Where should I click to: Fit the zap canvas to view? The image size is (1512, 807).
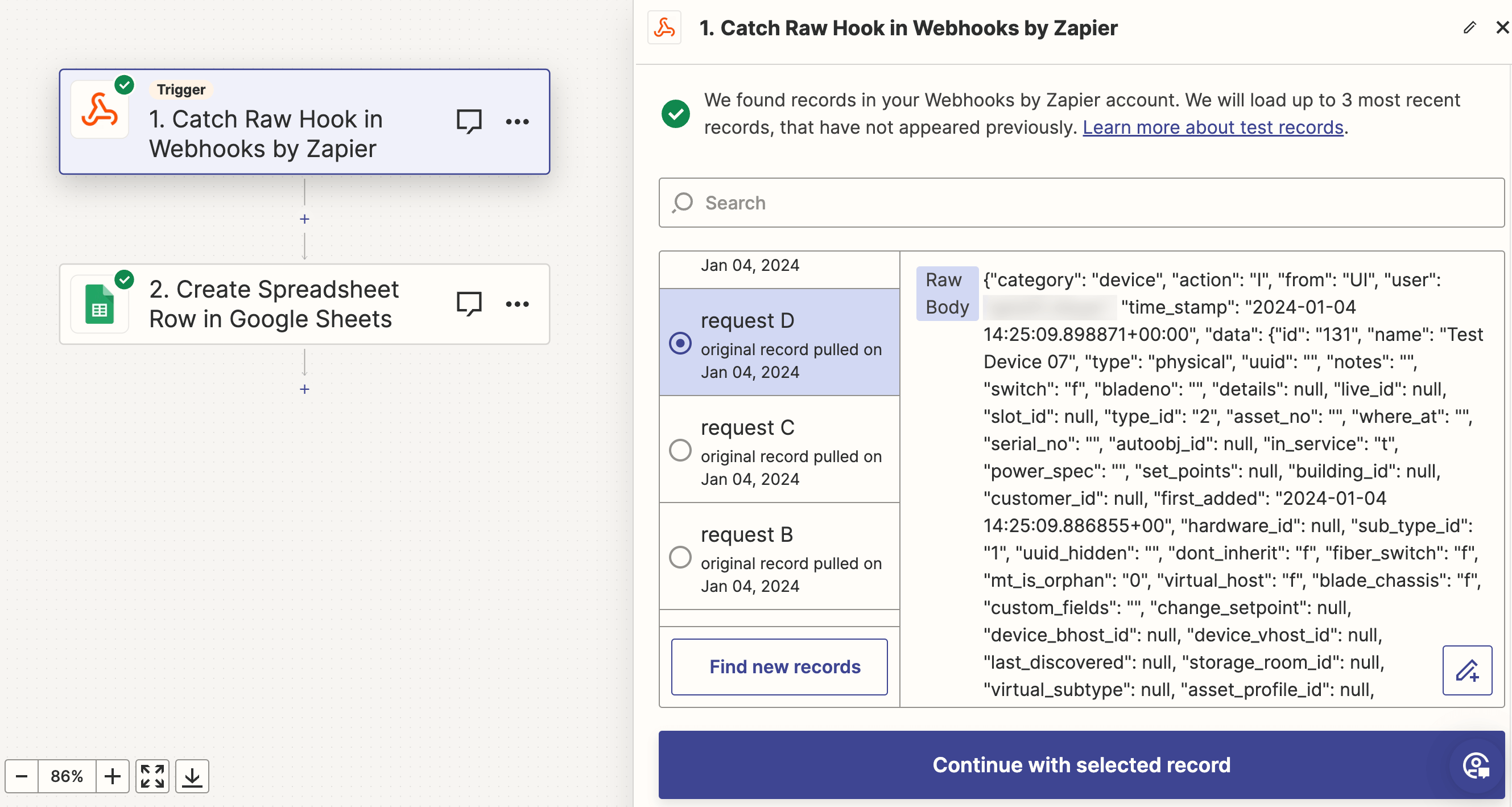tap(152, 776)
